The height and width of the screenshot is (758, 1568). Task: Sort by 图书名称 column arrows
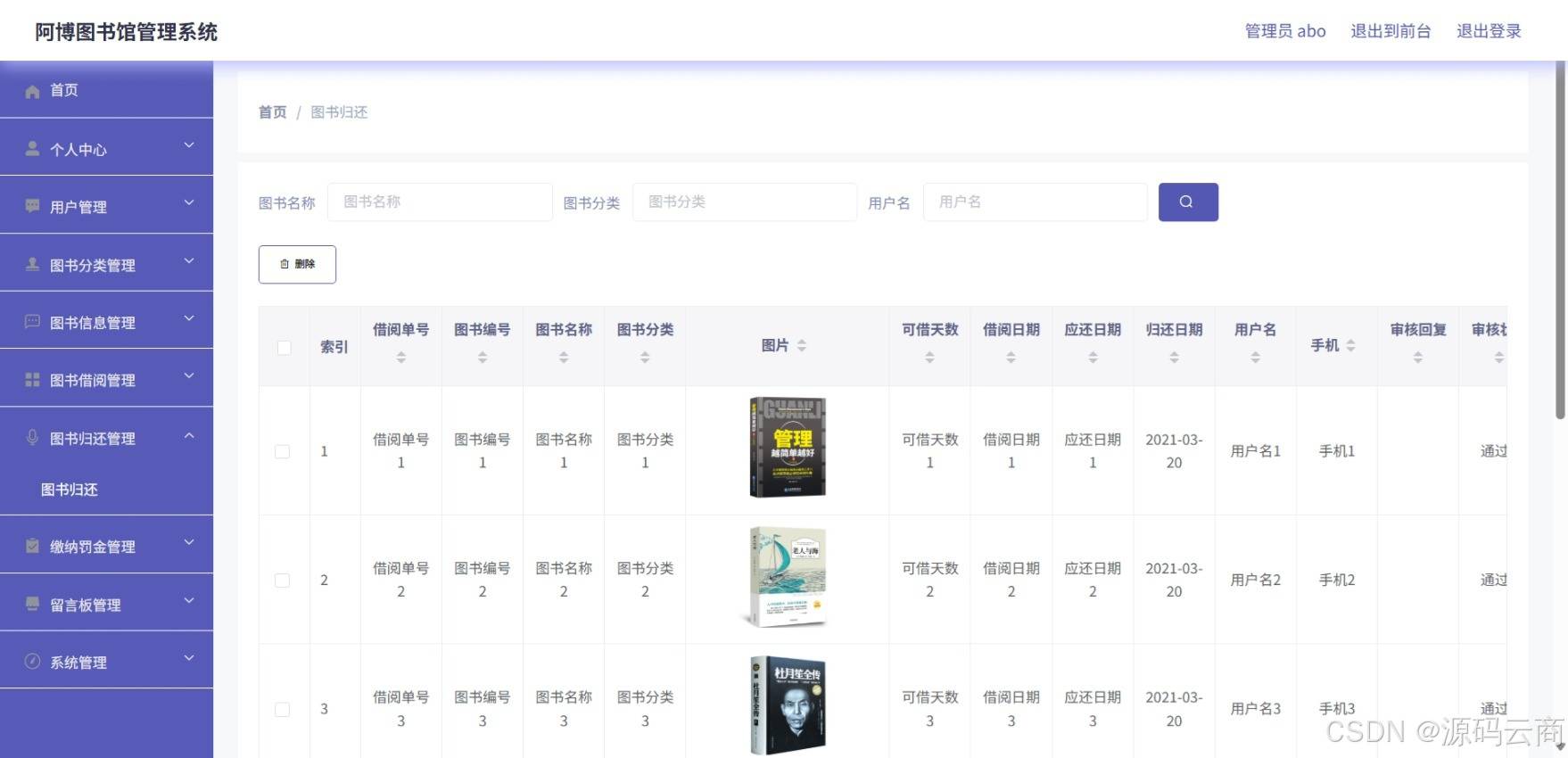564,357
